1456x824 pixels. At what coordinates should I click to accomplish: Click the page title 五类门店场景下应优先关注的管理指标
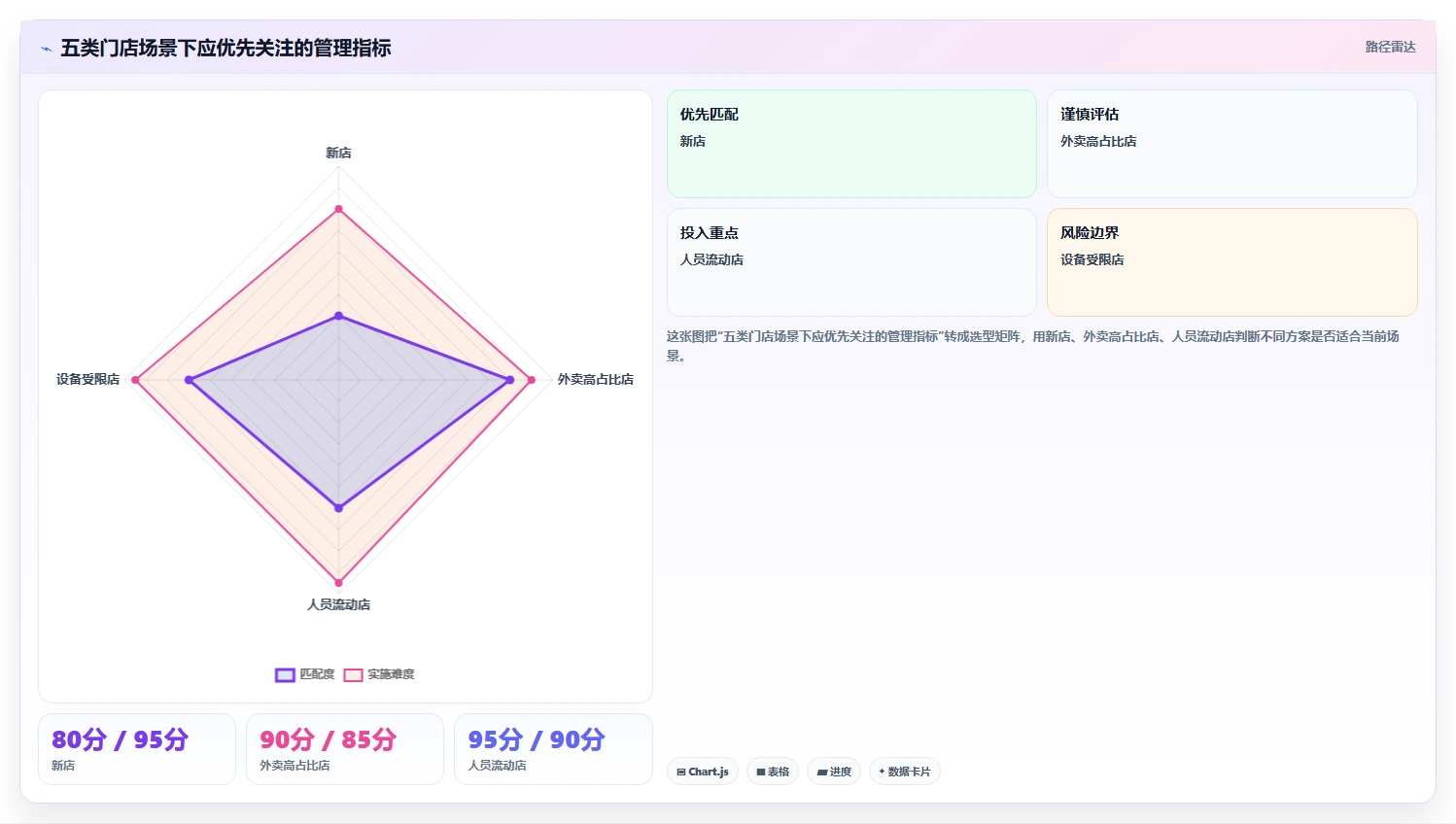coord(225,48)
